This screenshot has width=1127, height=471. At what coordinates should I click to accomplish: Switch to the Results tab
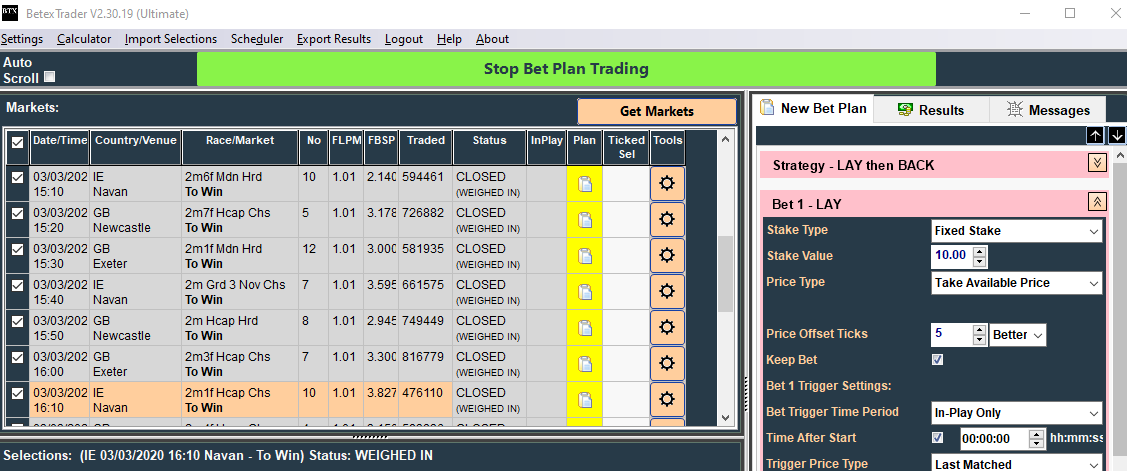[931, 110]
